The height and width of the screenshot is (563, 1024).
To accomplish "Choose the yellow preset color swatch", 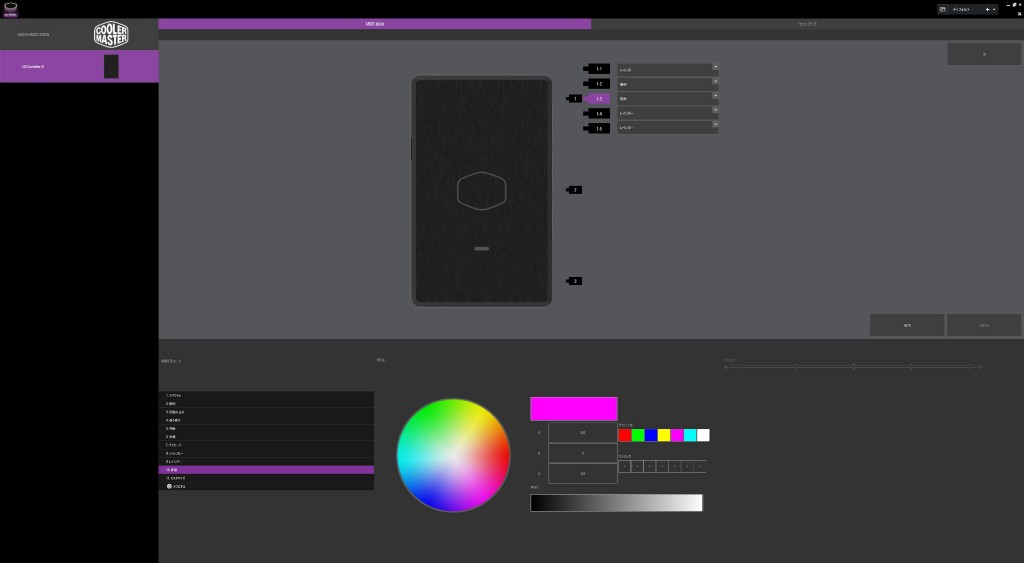I will click(664, 435).
